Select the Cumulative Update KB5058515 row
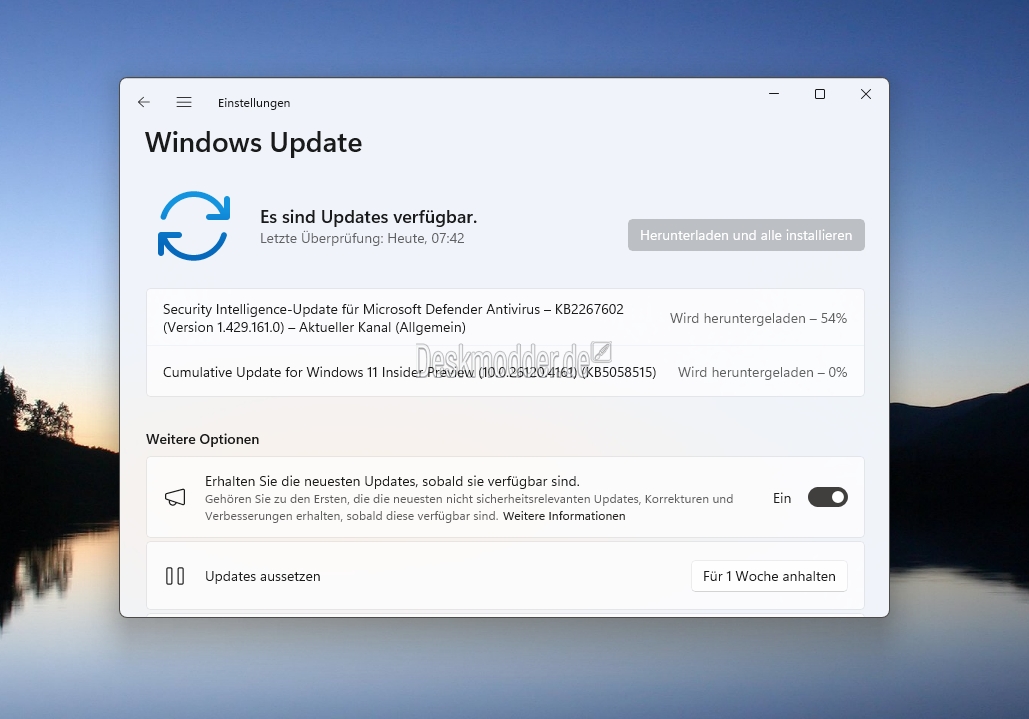The height and width of the screenshot is (719, 1029). point(505,371)
